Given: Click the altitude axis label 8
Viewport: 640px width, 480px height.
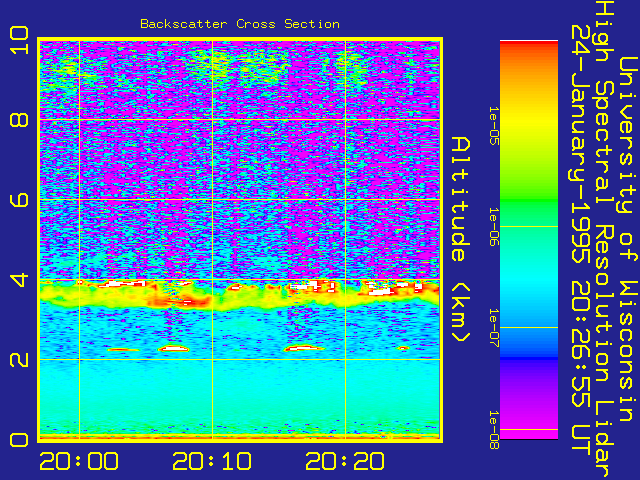Looking at the screenshot, I should (x=20, y=120).
